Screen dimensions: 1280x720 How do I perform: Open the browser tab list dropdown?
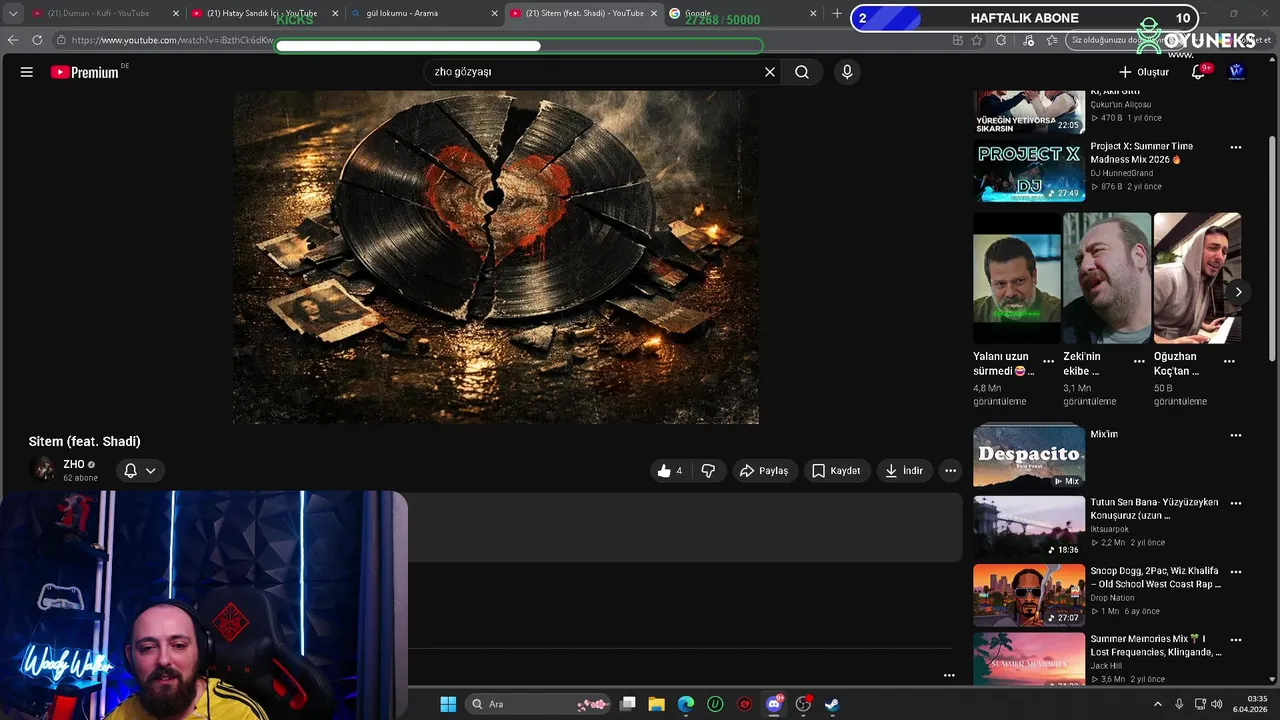[13, 13]
